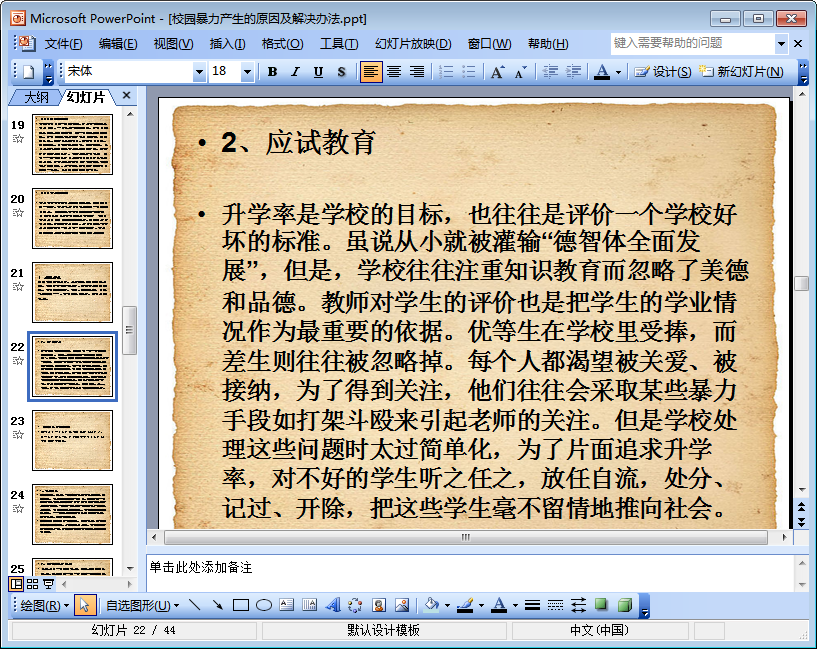This screenshot has height=649, width=817.
Task: Open the 格式(O) menu
Action: coord(282,44)
